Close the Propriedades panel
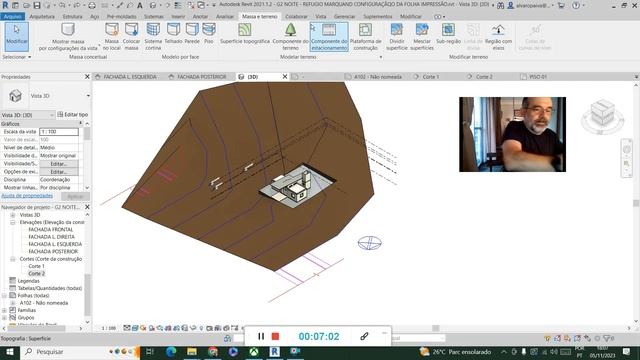 click(x=87, y=76)
